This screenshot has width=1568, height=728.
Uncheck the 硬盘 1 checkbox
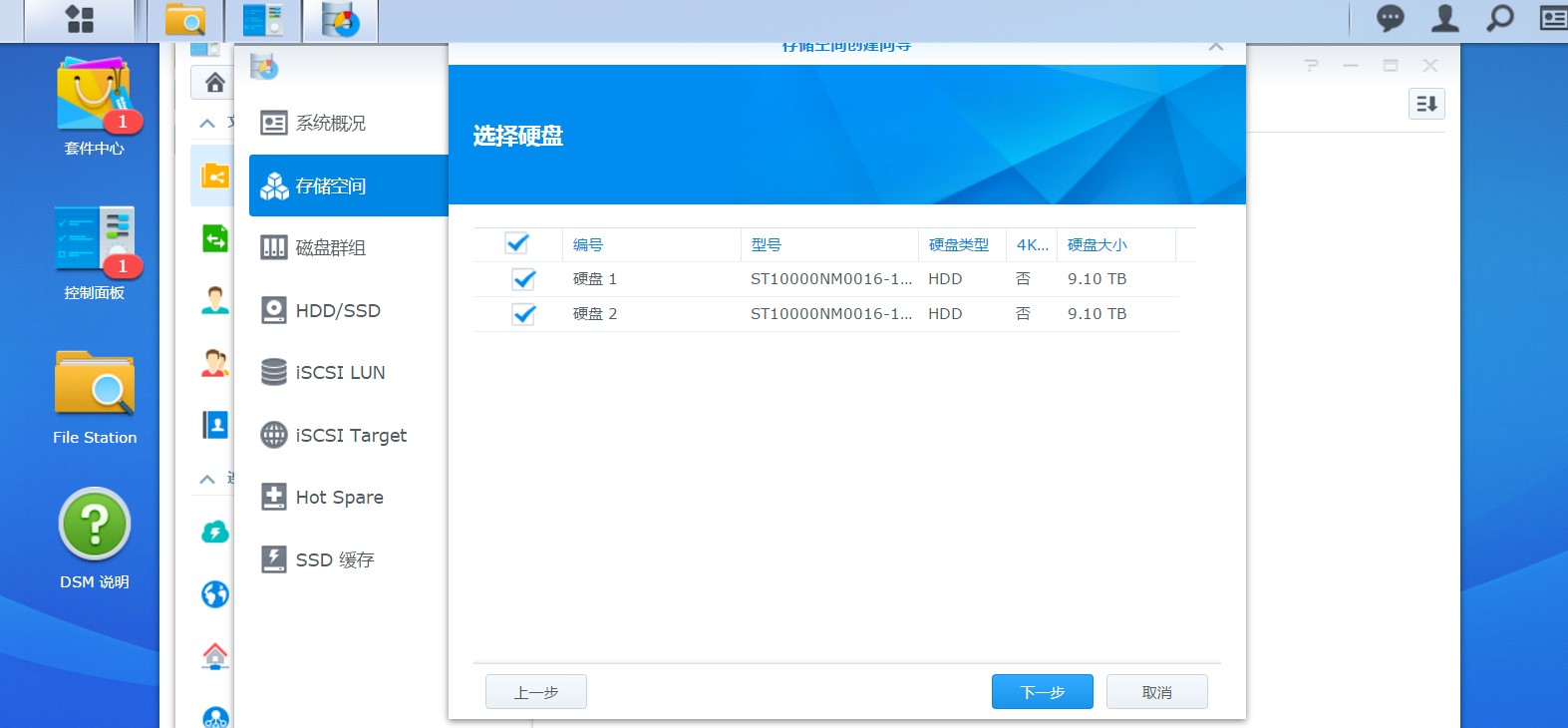(523, 279)
